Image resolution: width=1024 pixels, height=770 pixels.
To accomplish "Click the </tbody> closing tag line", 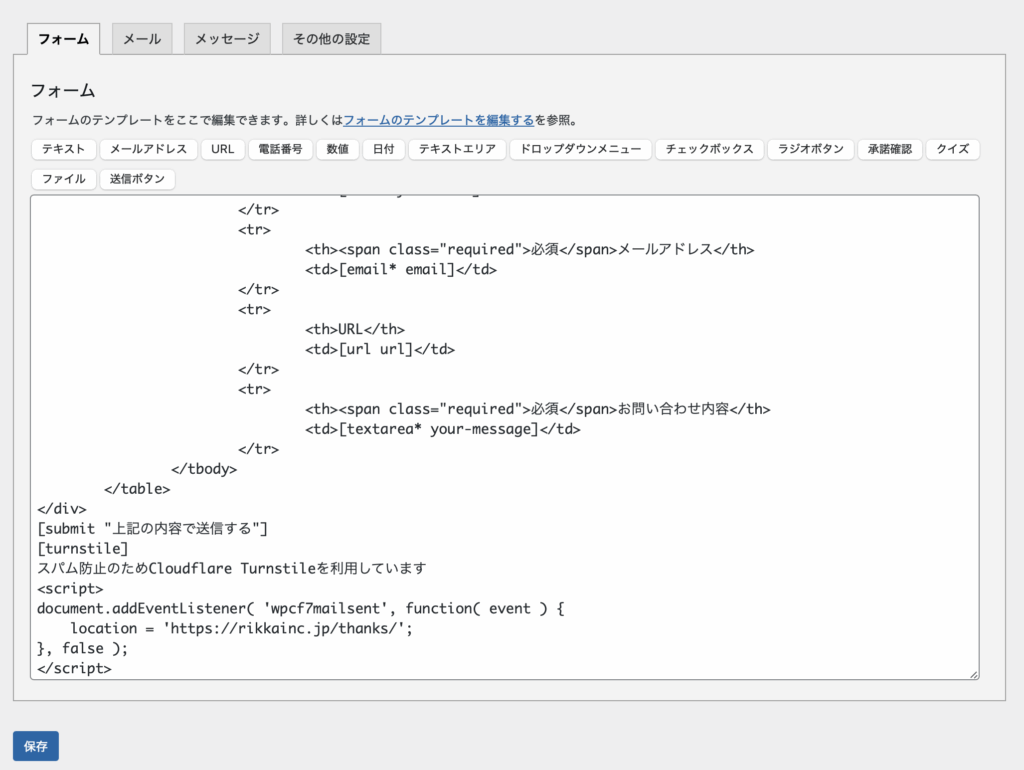I will [204, 469].
